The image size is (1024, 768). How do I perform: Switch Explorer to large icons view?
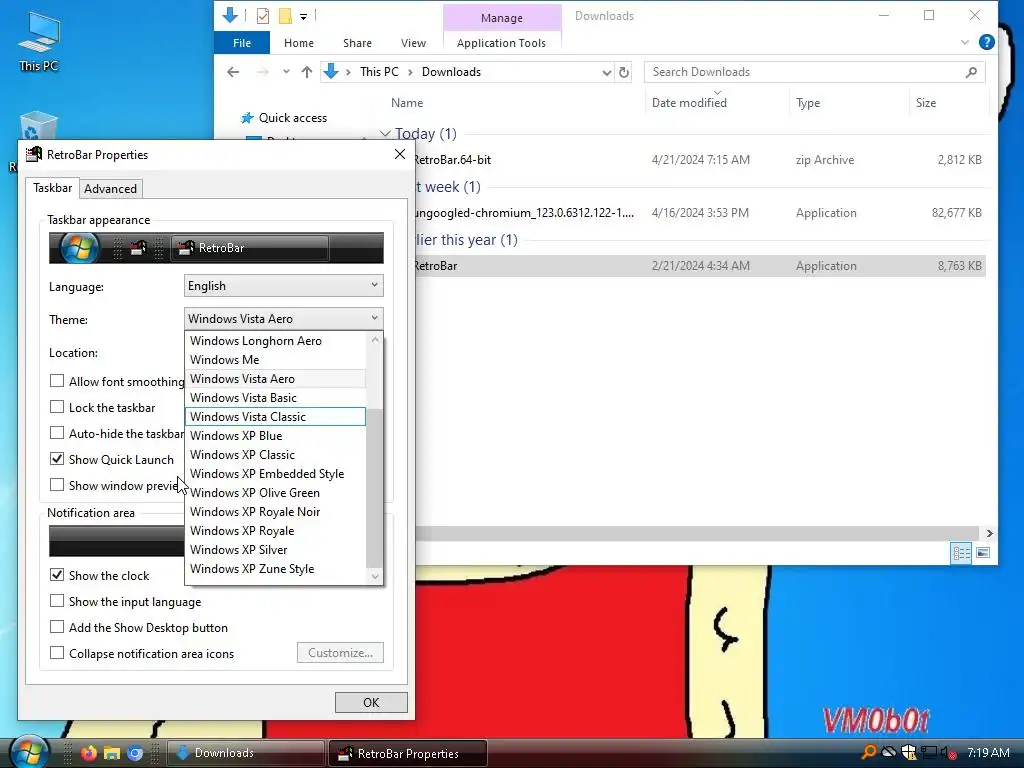click(x=983, y=553)
